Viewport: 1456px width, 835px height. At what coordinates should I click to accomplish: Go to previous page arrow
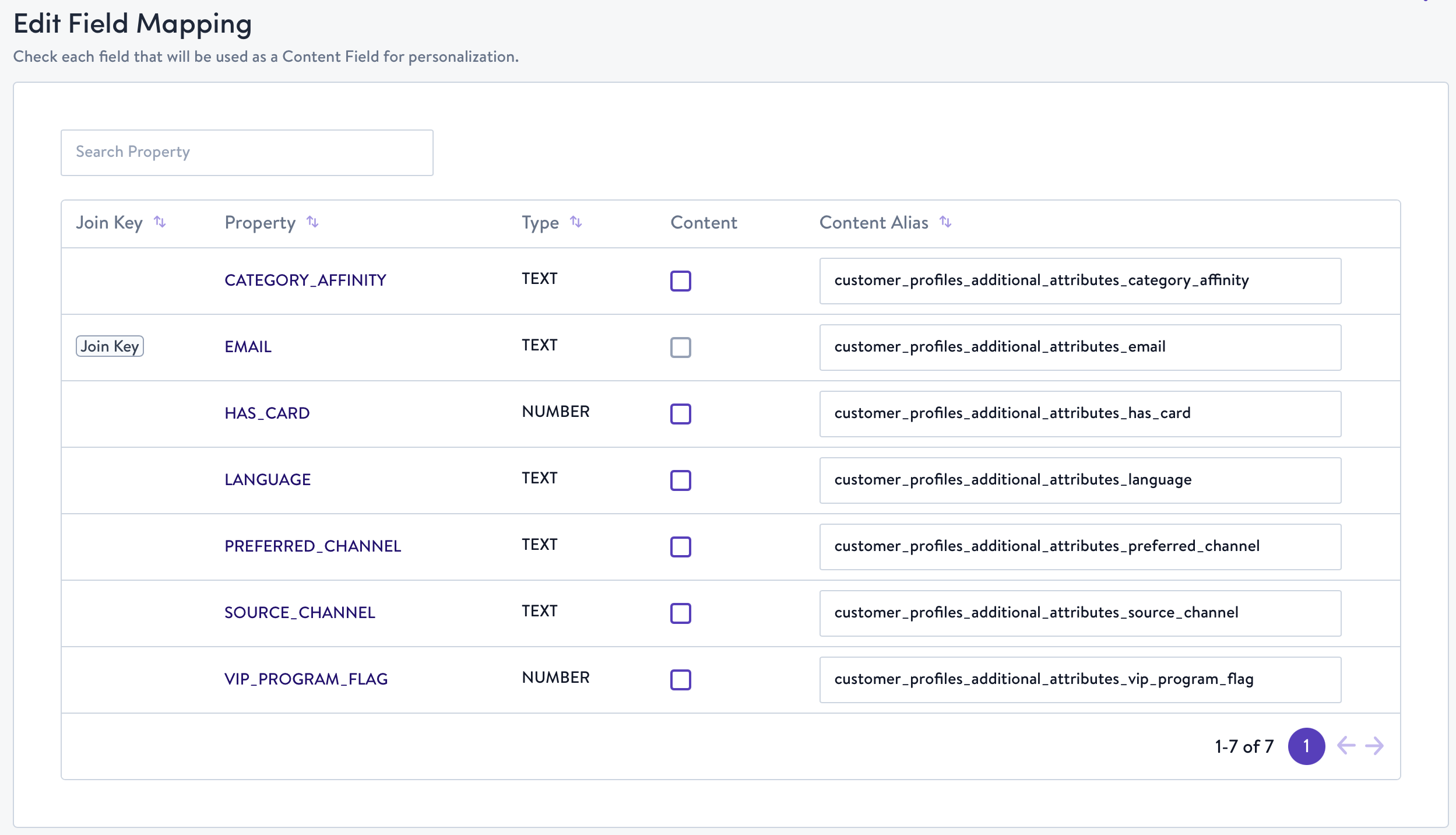point(1346,746)
